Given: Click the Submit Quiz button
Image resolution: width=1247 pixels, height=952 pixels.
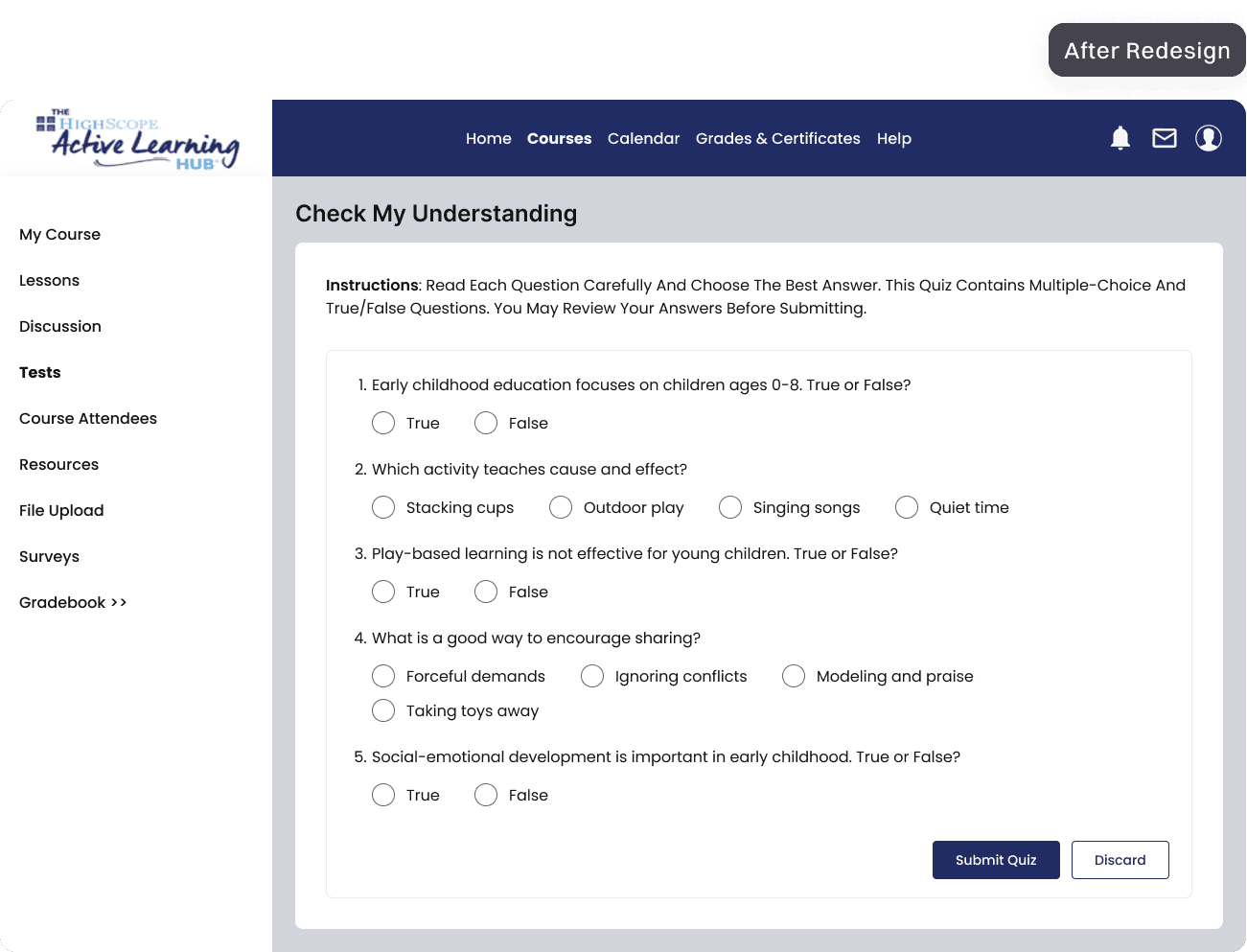Looking at the screenshot, I should click(996, 860).
